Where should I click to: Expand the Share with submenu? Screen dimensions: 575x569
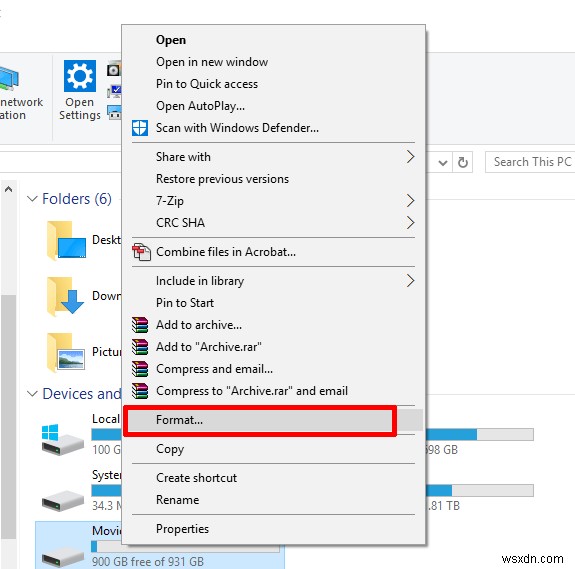click(410, 157)
